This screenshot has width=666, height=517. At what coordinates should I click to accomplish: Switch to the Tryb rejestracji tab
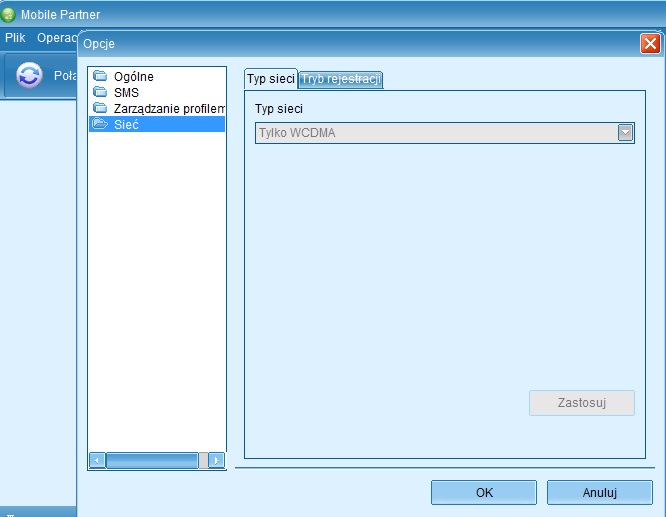(x=341, y=80)
